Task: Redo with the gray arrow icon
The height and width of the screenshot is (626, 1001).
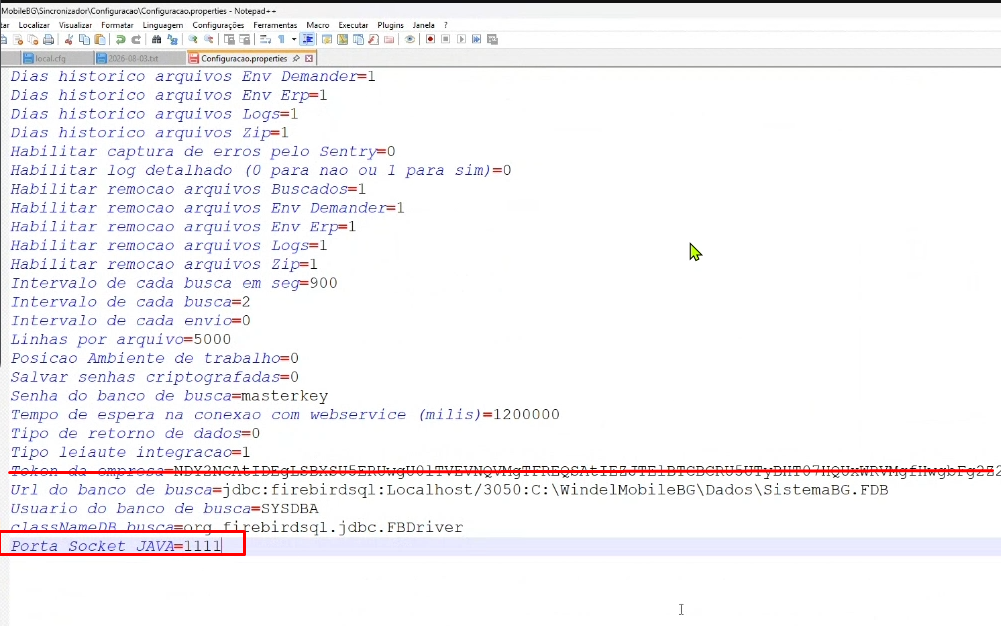Action: pyautogui.click(x=136, y=40)
